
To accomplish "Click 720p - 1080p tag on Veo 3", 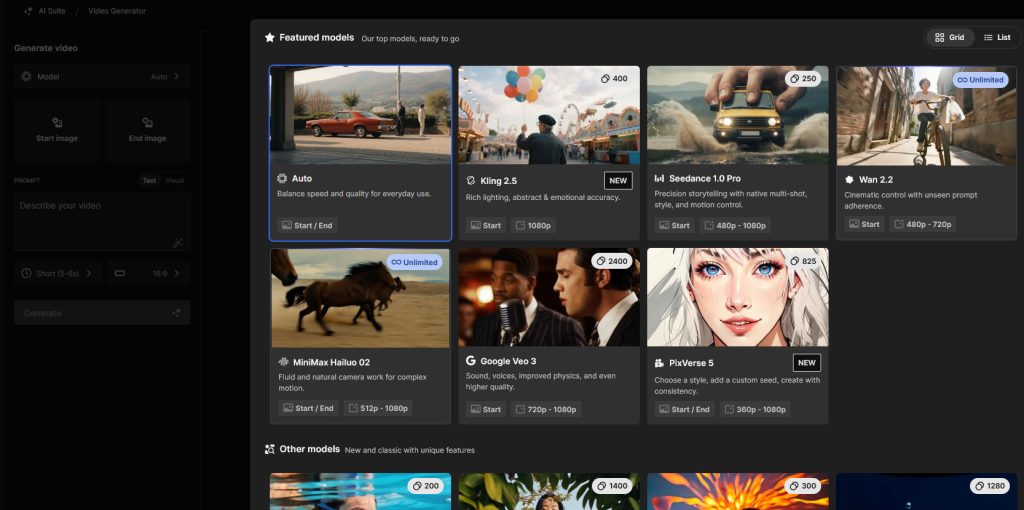I will pyautogui.click(x=546, y=409).
